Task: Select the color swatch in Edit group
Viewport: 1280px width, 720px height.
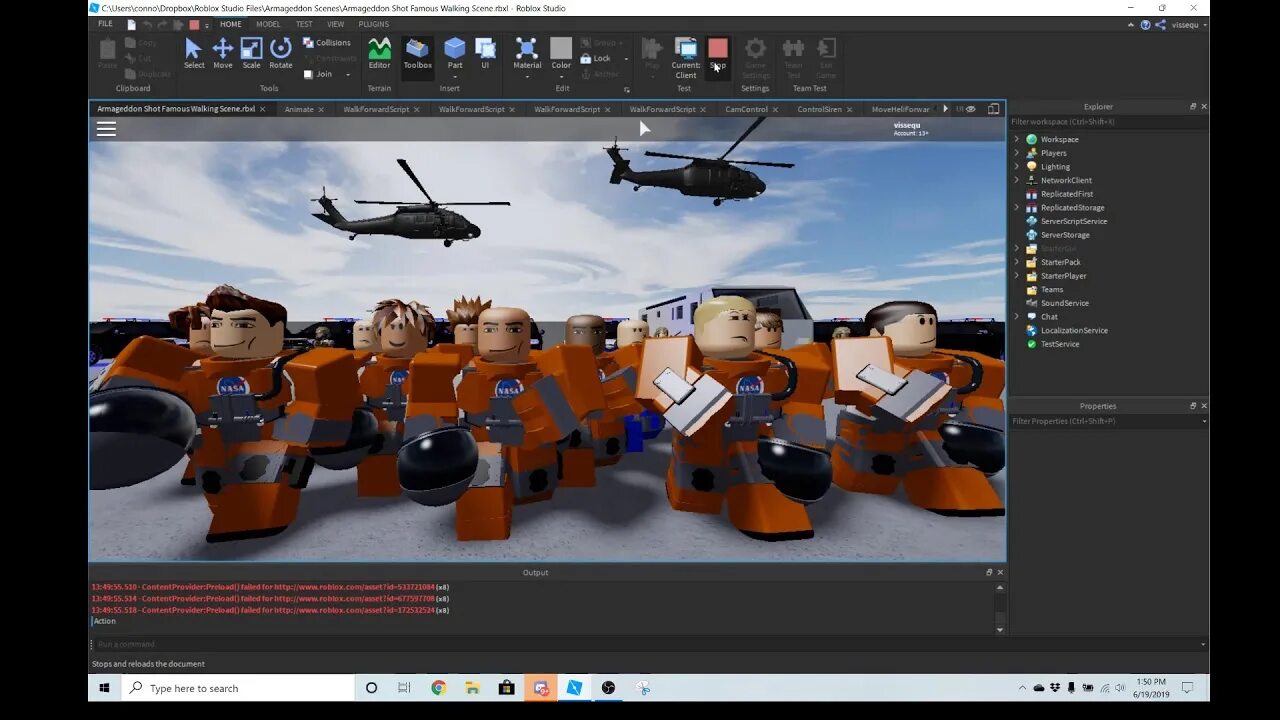Action: pos(561,48)
